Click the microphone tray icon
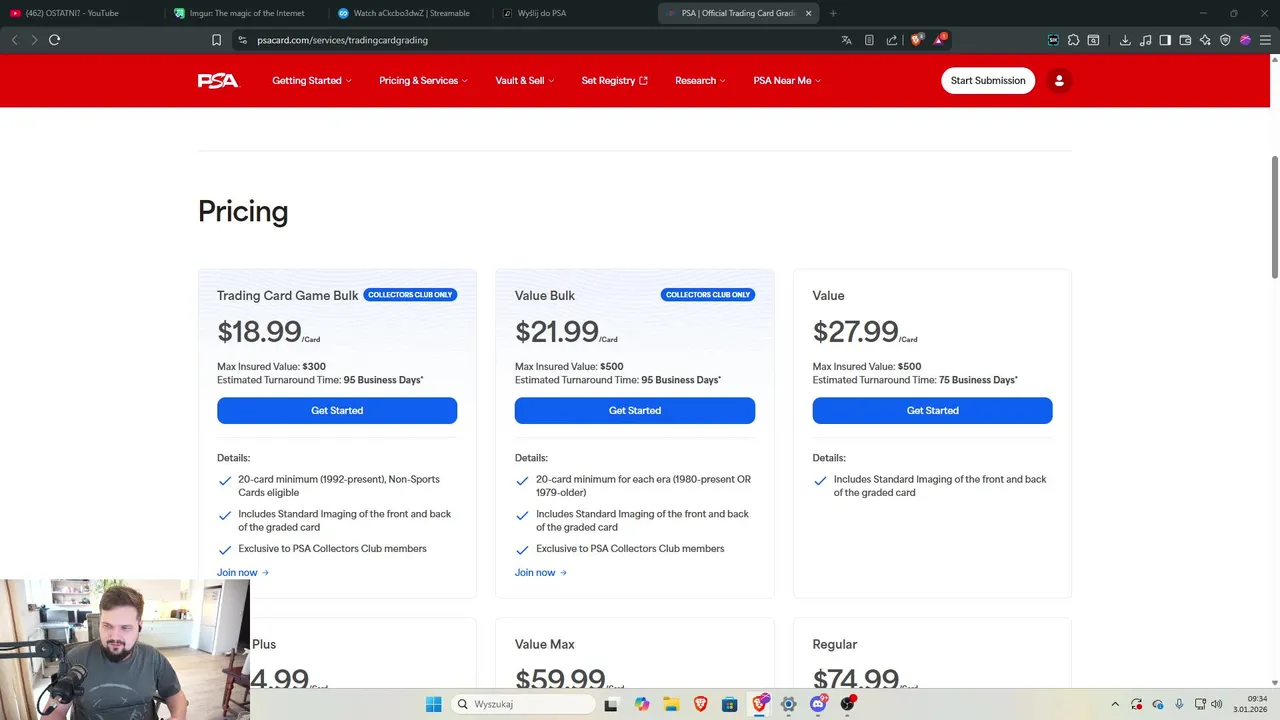The image size is (1280, 720). [1180, 704]
